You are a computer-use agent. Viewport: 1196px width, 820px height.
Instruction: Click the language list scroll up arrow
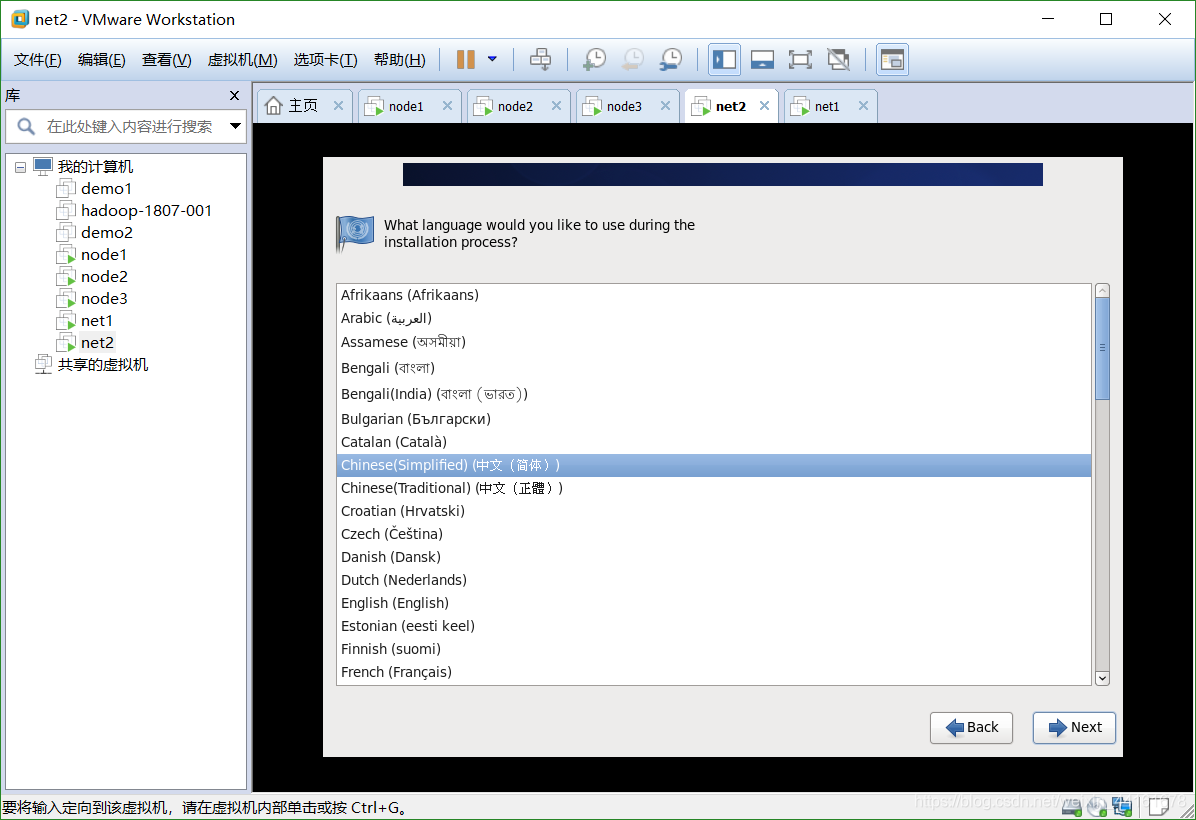coord(1102,291)
